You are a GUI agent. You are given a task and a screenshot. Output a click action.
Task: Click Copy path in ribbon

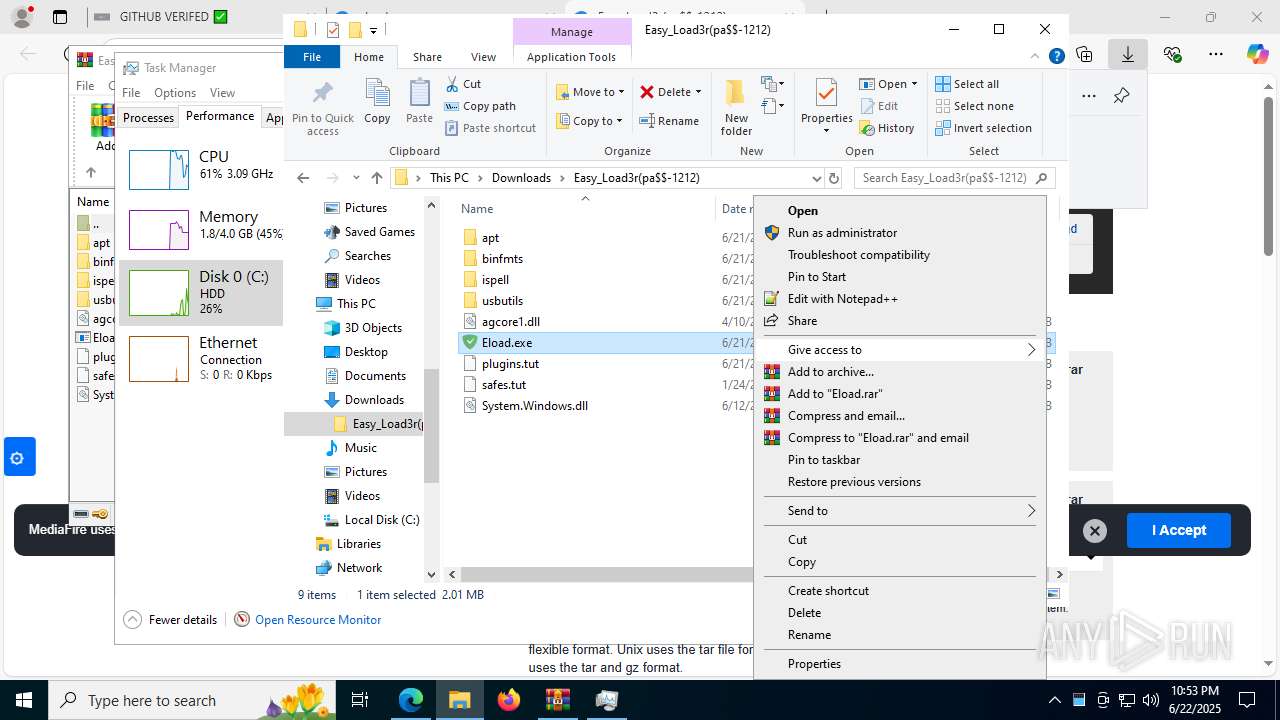(x=480, y=106)
